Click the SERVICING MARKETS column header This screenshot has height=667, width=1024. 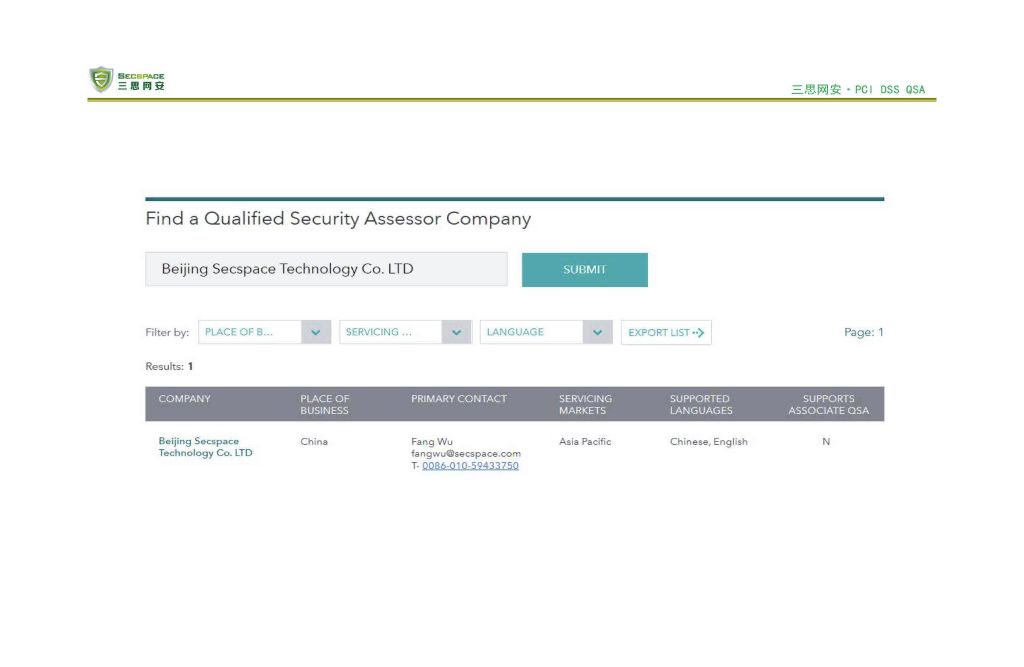click(x=585, y=404)
